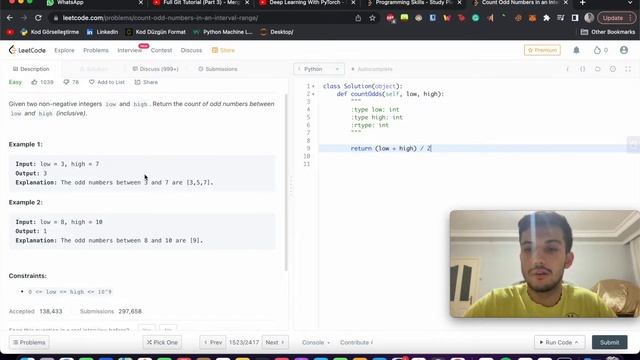Image resolution: width=640 pixels, height=360 pixels.
Task: Enter fullscreen editor mode icon
Action: coord(628,69)
